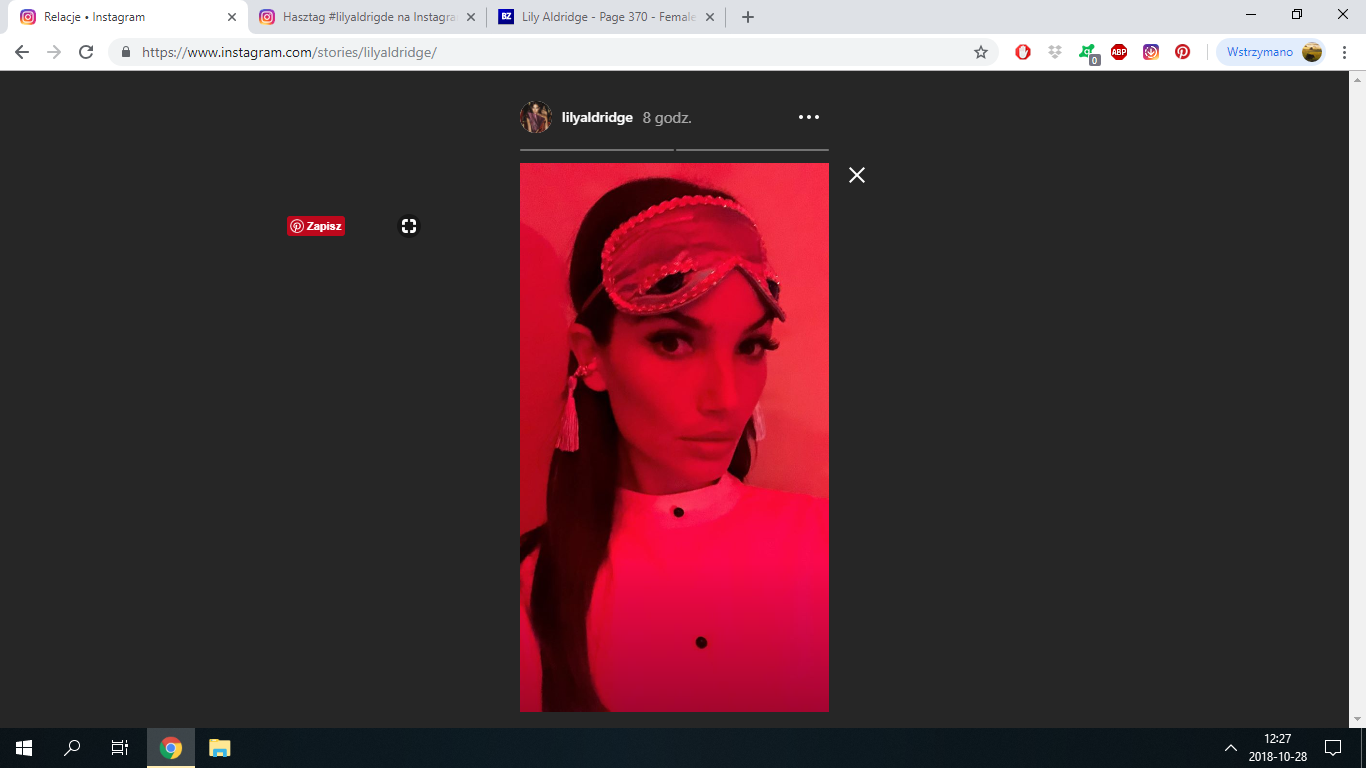Open the Adblock Plus ABP extension
Screen dimensions: 1366x768
click(x=1119, y=52)
